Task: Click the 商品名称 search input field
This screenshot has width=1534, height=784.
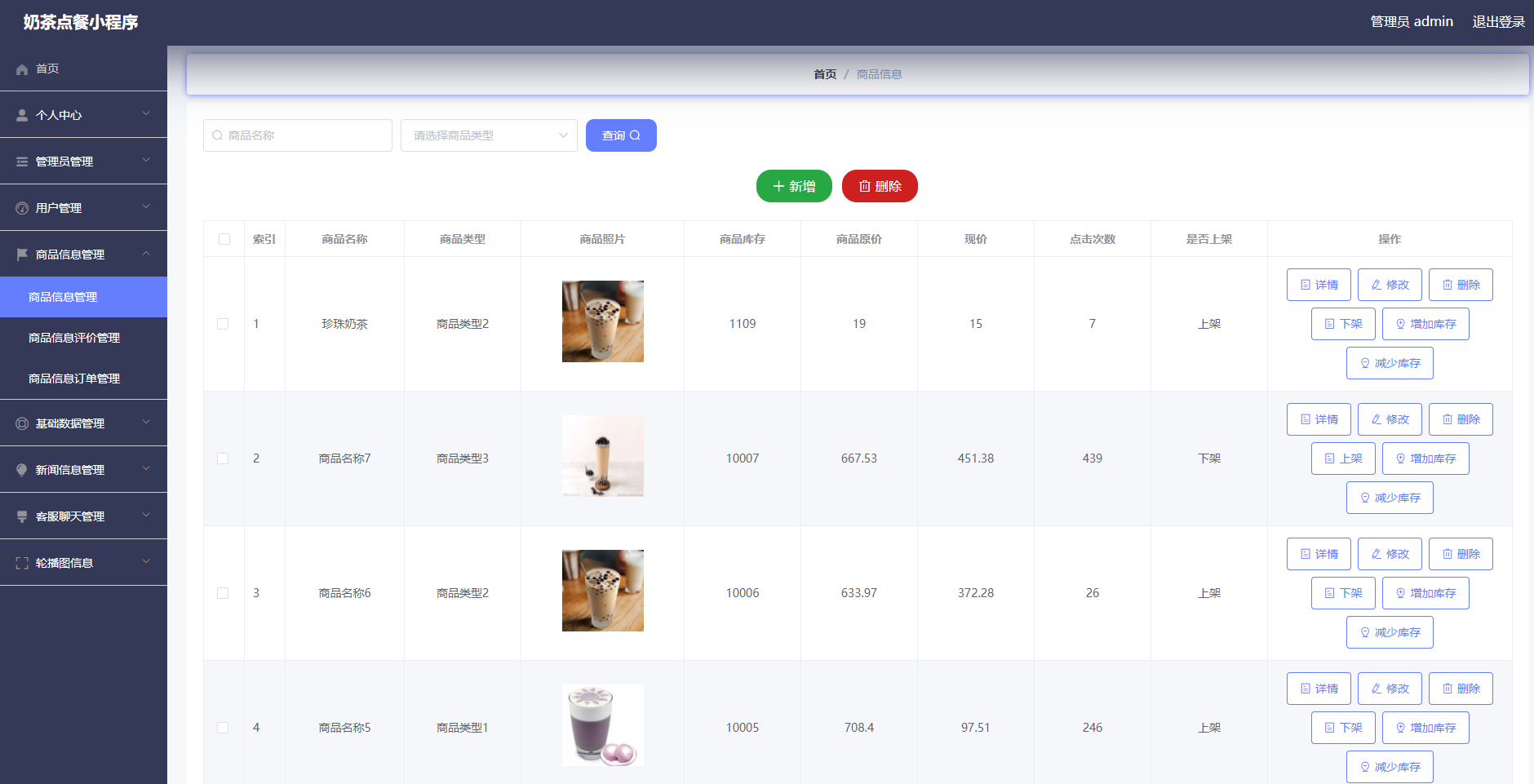Action: point(297,135)
